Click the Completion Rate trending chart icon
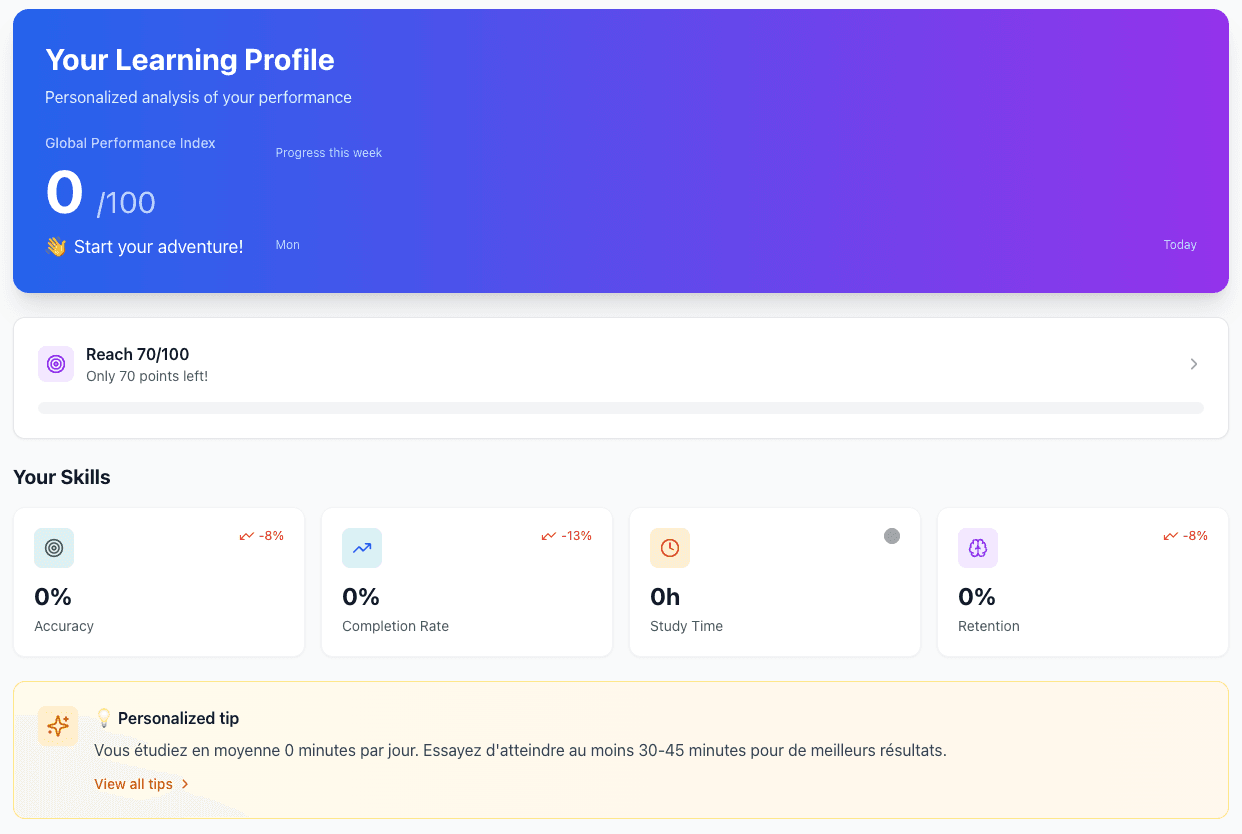The width and height of the screenshot is (1242, 834). click(361, 548)
